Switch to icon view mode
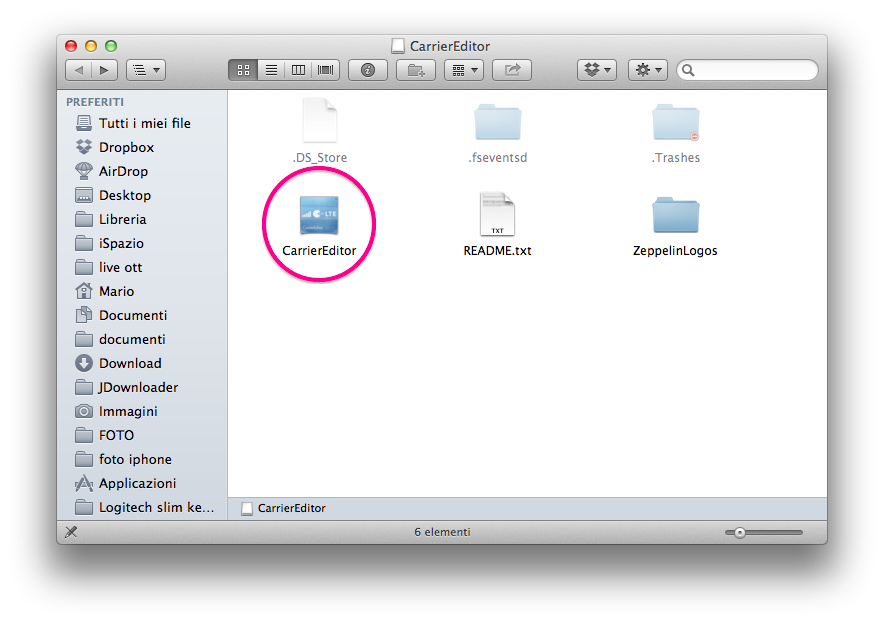 pos(242,70)
